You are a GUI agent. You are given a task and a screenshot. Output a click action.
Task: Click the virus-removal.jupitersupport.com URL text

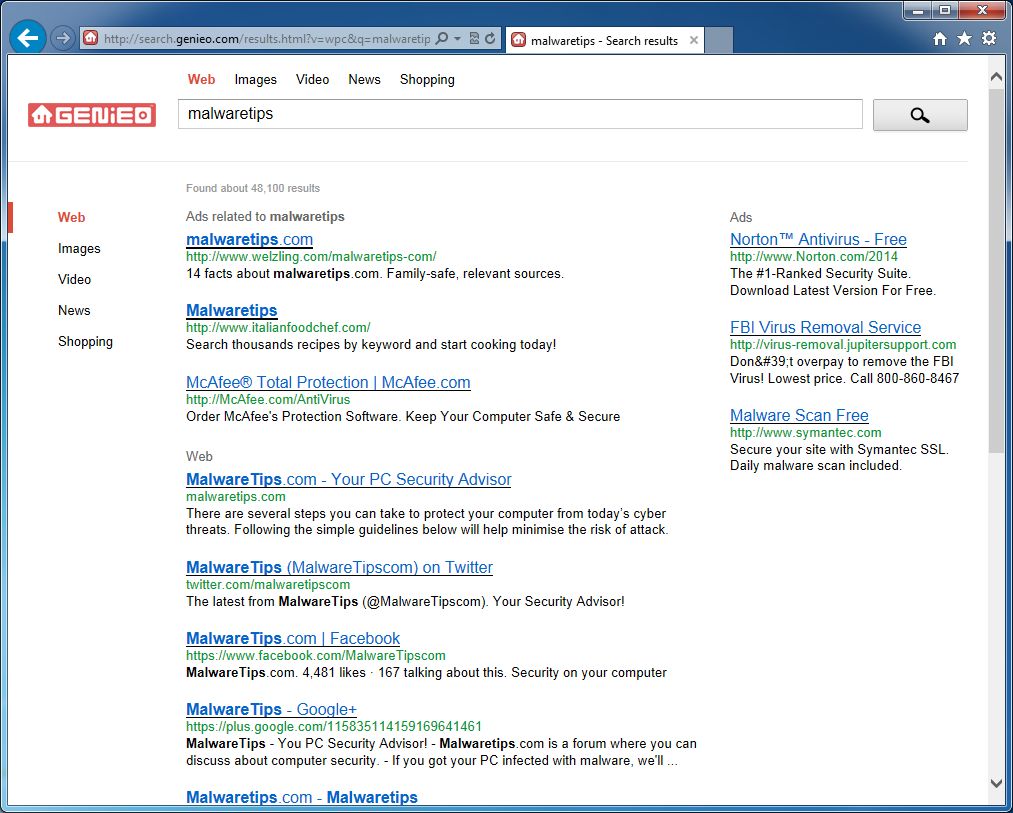[843, 344]
